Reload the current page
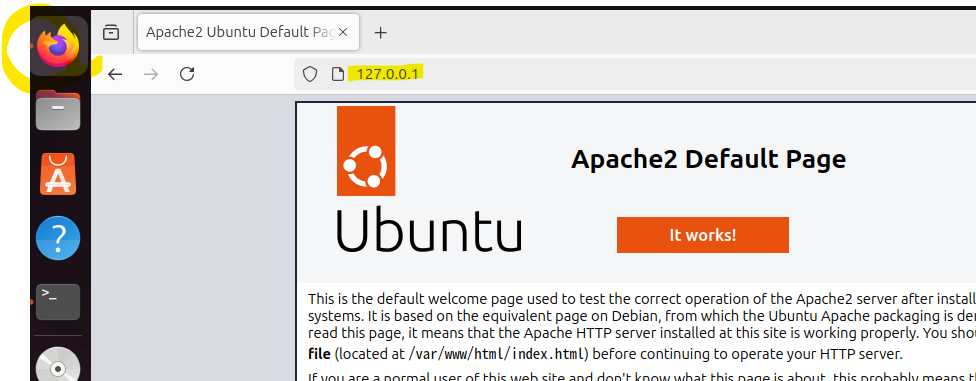 187,75
